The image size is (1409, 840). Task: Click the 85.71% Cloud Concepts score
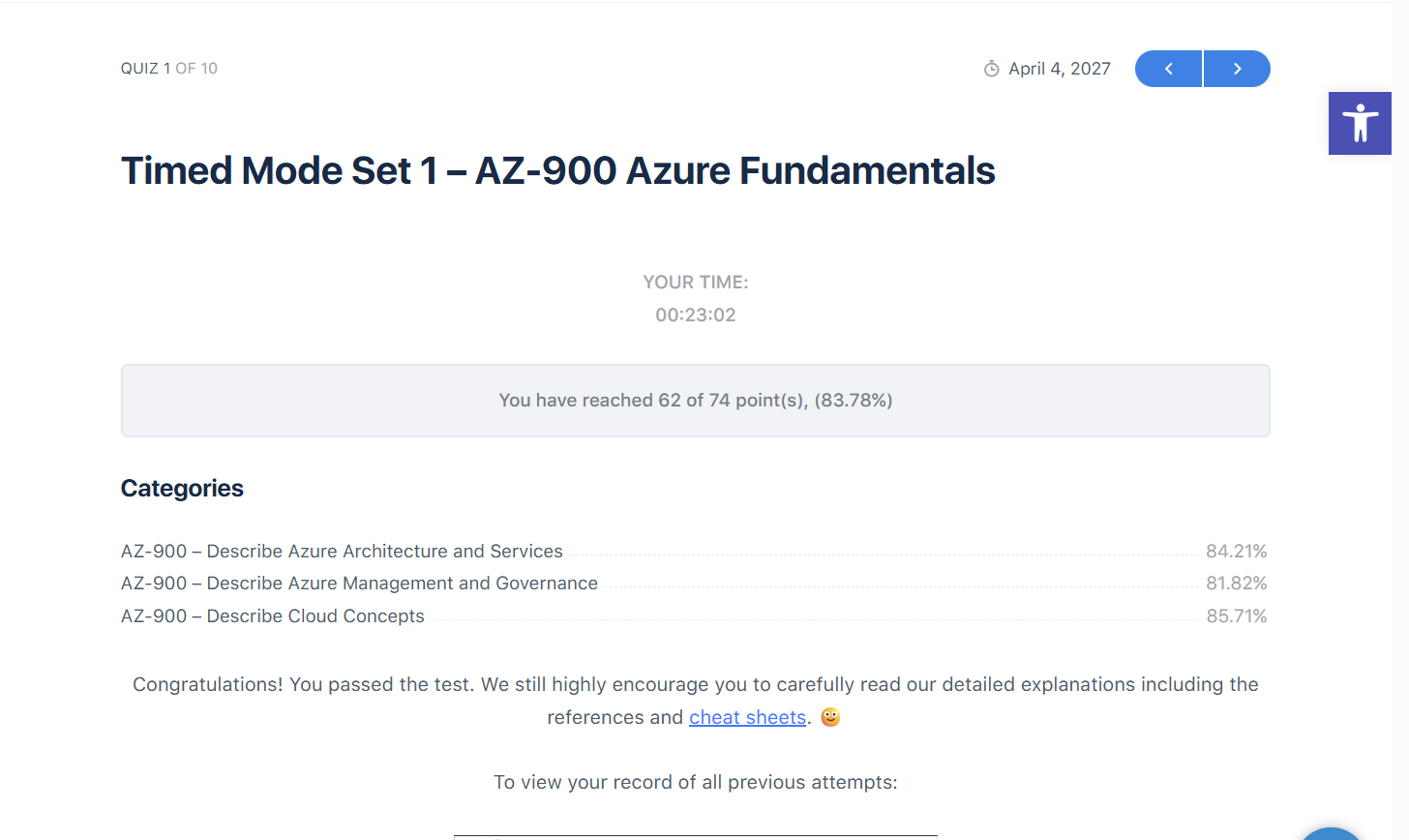click(1237, 615)
